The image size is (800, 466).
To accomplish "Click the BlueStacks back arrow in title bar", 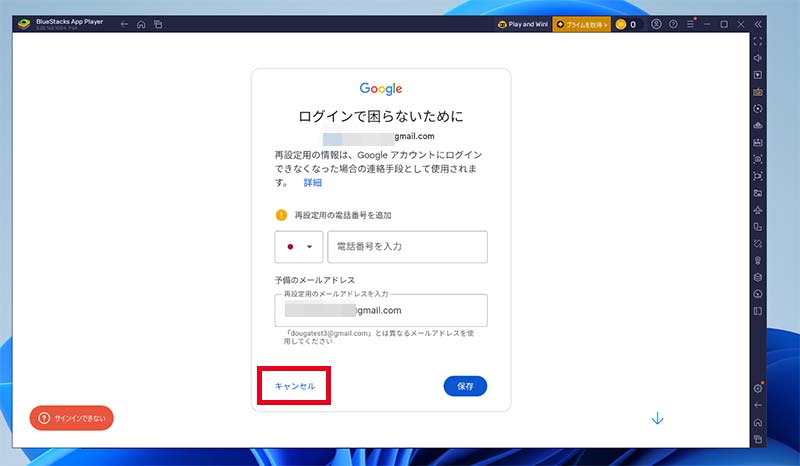I will point(124,24).
